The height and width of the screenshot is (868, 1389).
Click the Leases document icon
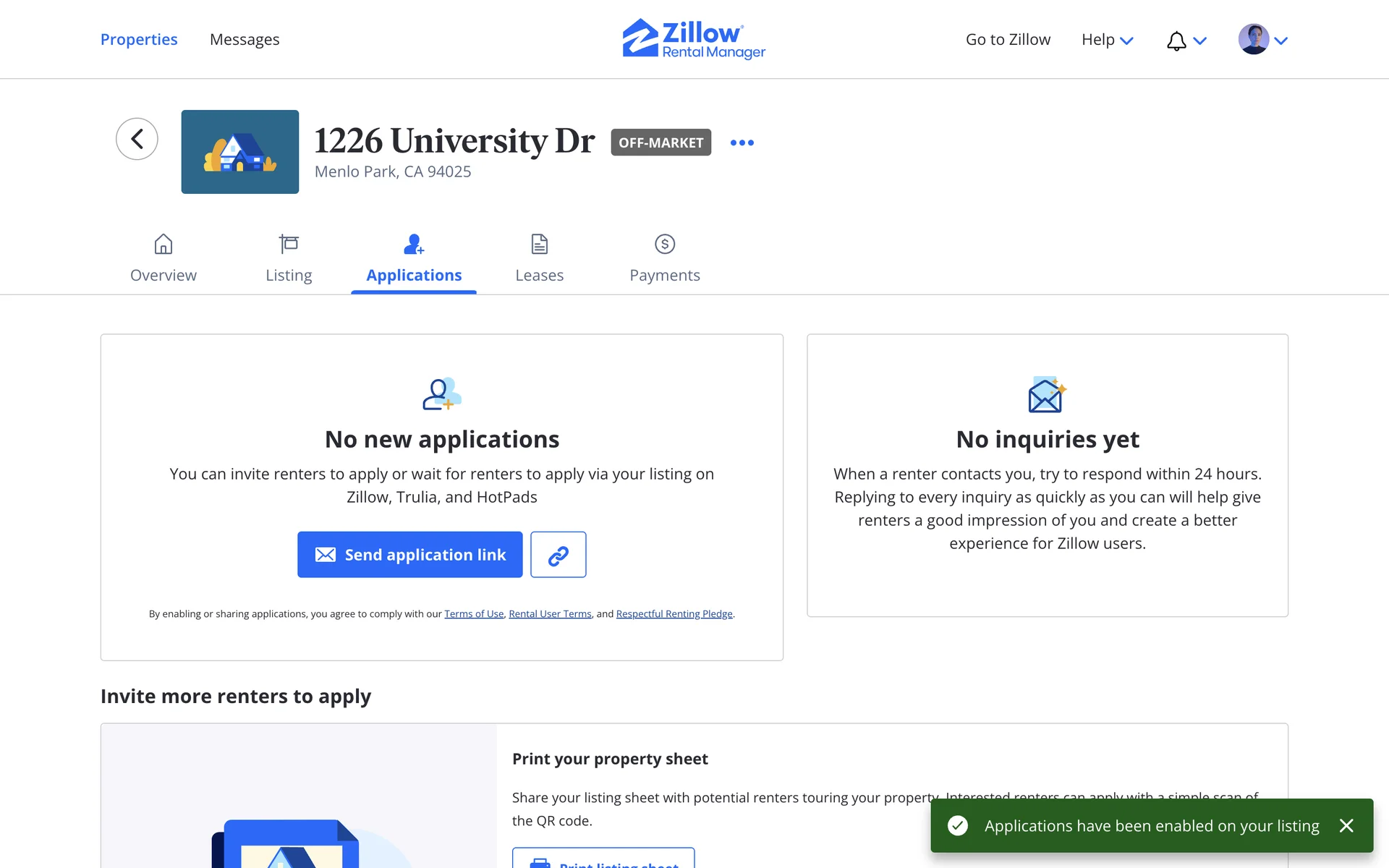(539, 244)
